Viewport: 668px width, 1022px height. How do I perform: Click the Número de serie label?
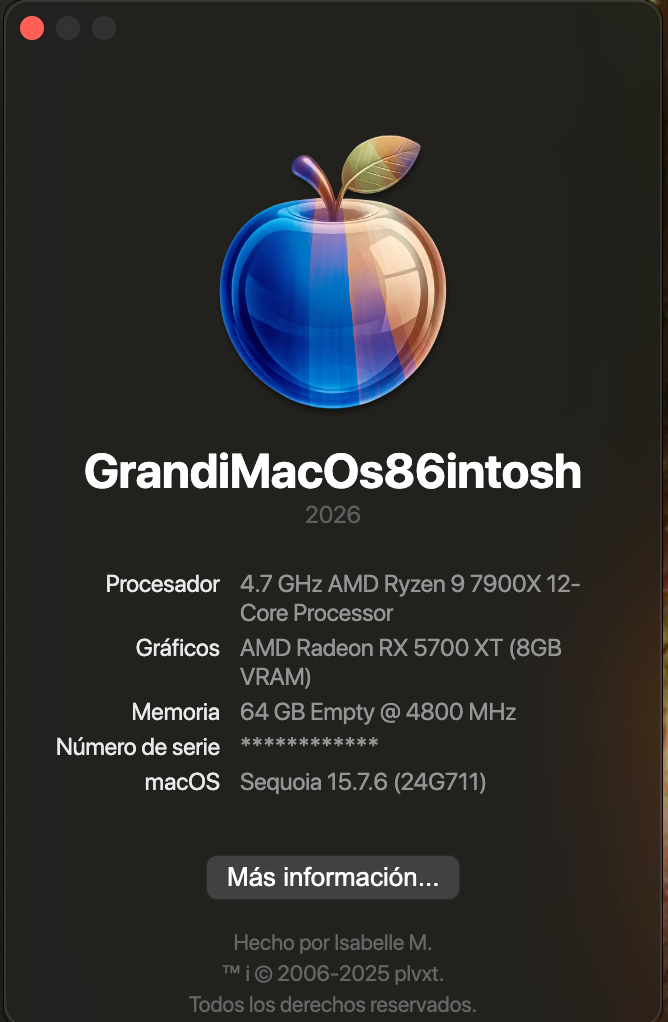pyautogui.click(x=138, y=747)
